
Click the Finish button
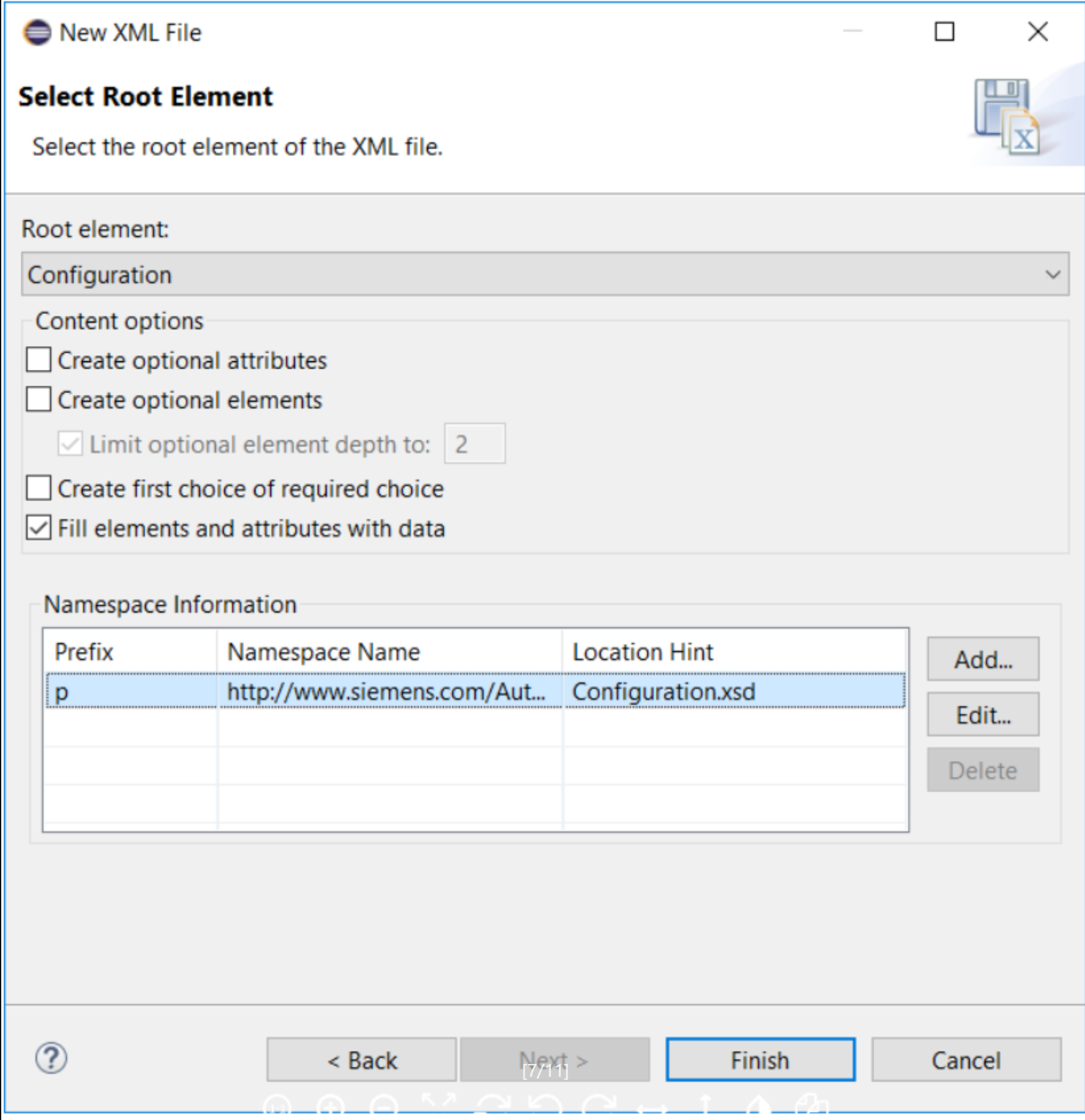[760, 1060]
